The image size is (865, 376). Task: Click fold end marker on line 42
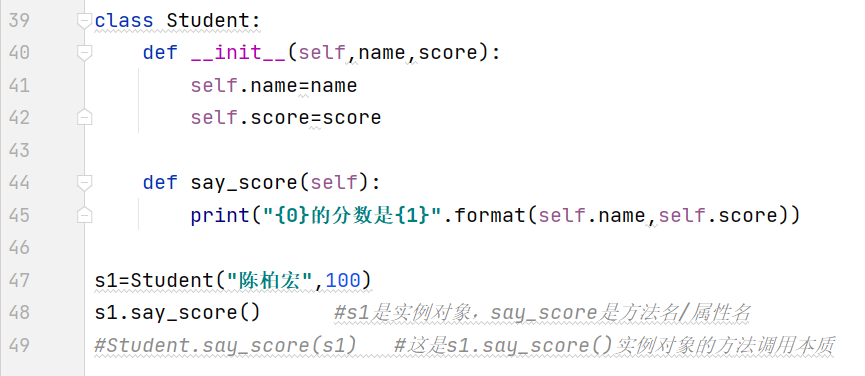pyautogui.click(x=84, y=117)
